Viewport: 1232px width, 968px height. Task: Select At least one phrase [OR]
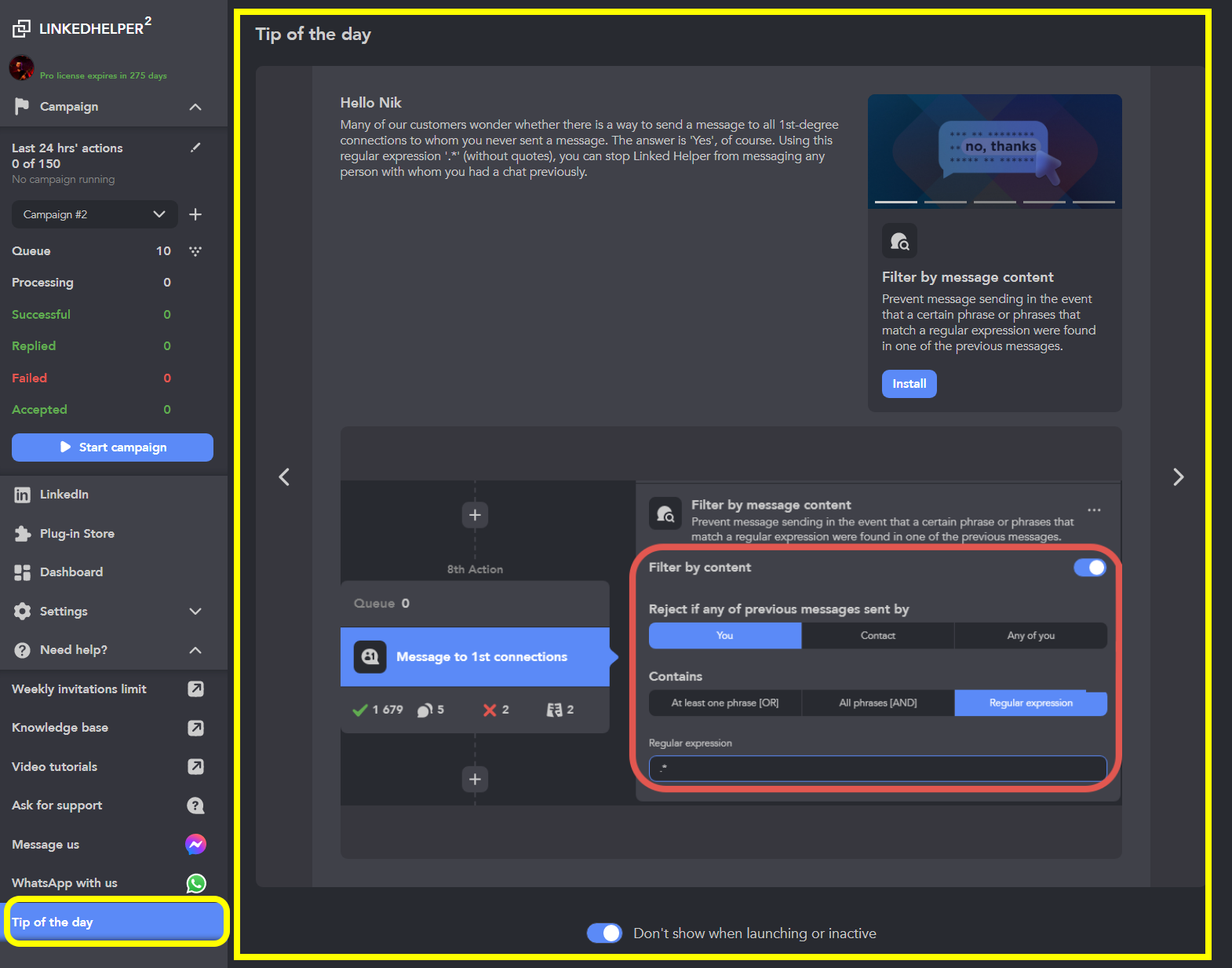point(725,703)
